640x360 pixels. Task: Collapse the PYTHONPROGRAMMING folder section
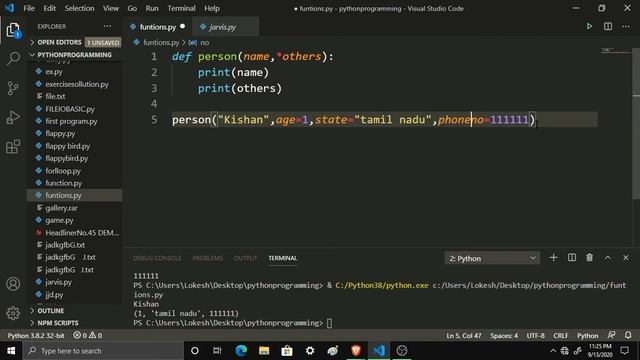click(x=75, y=55)
